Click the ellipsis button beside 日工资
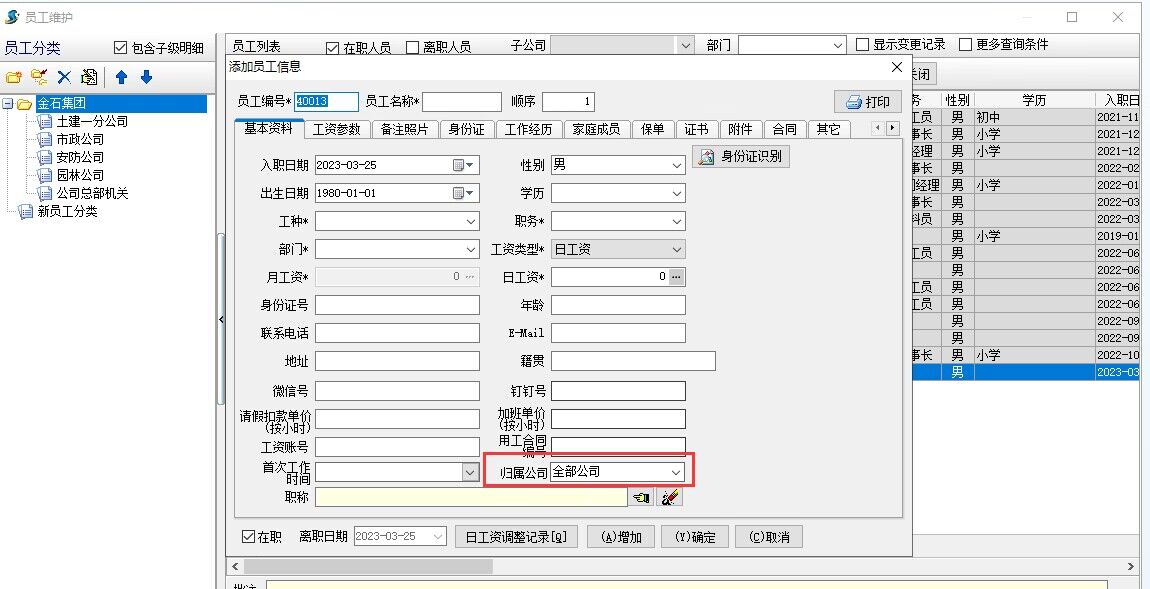Image resolution: width=1150 pixels, height=589 pixels. point(677,277)
